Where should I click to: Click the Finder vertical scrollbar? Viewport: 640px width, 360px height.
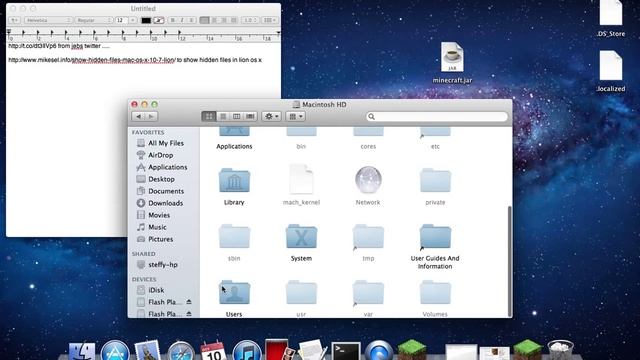point(509,261)
